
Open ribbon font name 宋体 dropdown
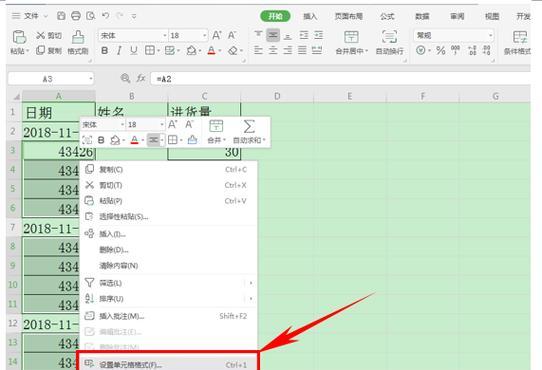pos(165,36)
